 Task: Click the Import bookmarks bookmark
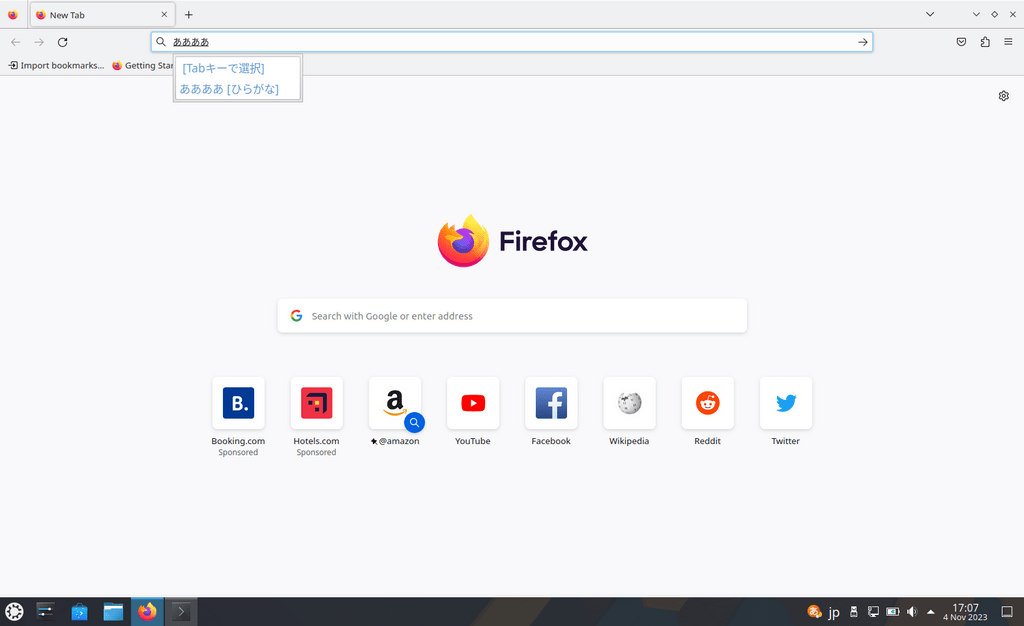click(x=56, y=65)
